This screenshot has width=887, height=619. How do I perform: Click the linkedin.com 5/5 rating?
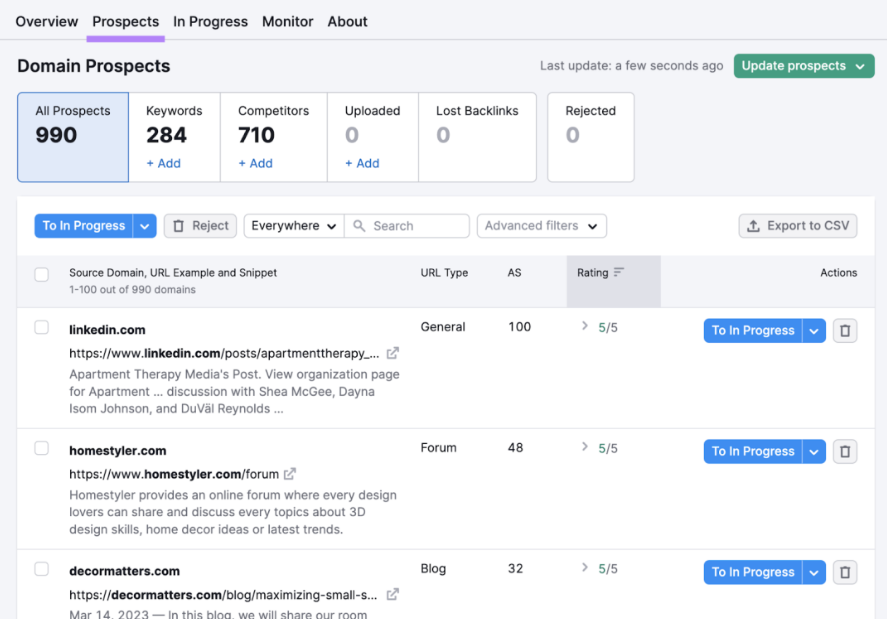[608, 328]
